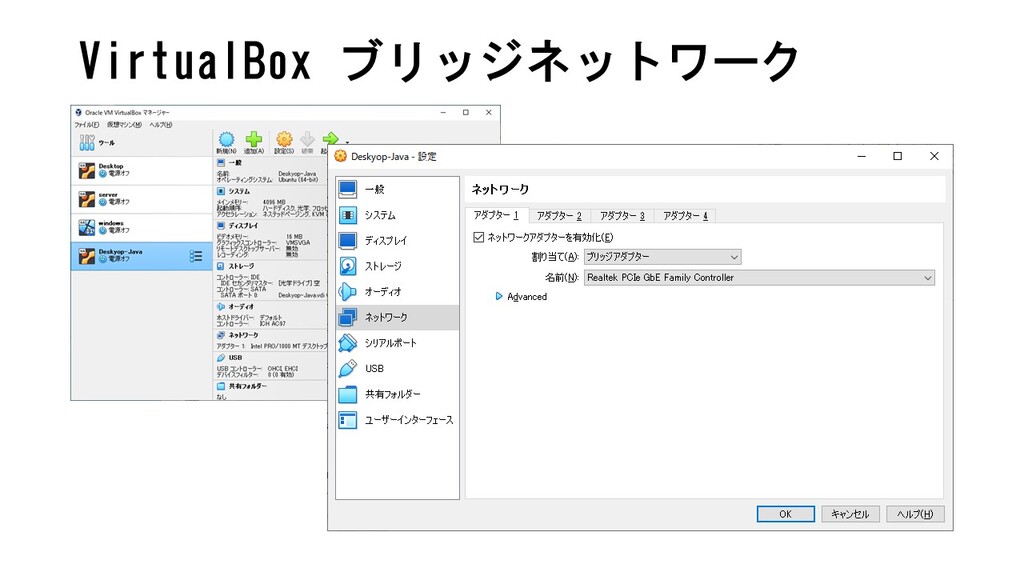Open Storage (ストレージ) page in settings sidebar
The width and height of the screenshot is (1024, 576).
pyautogui.click(x=397, y=266)
